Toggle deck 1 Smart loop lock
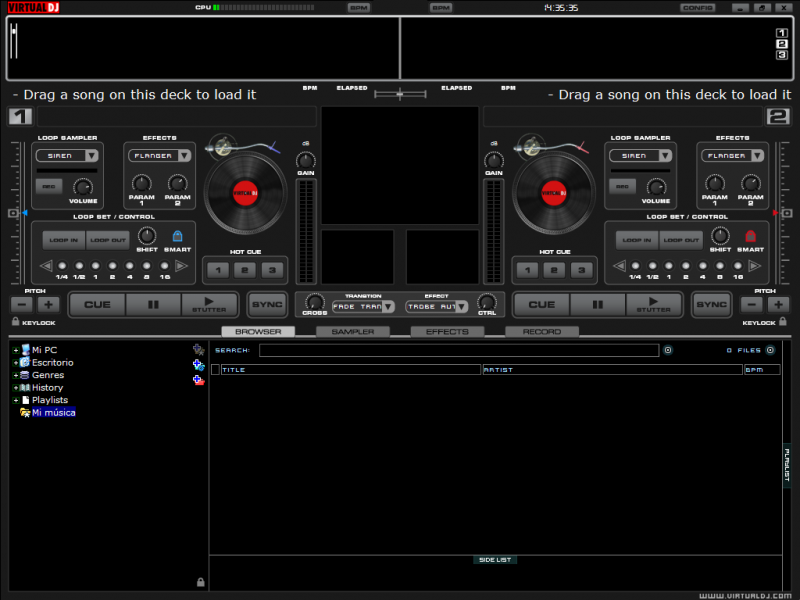 pos(177,236)
